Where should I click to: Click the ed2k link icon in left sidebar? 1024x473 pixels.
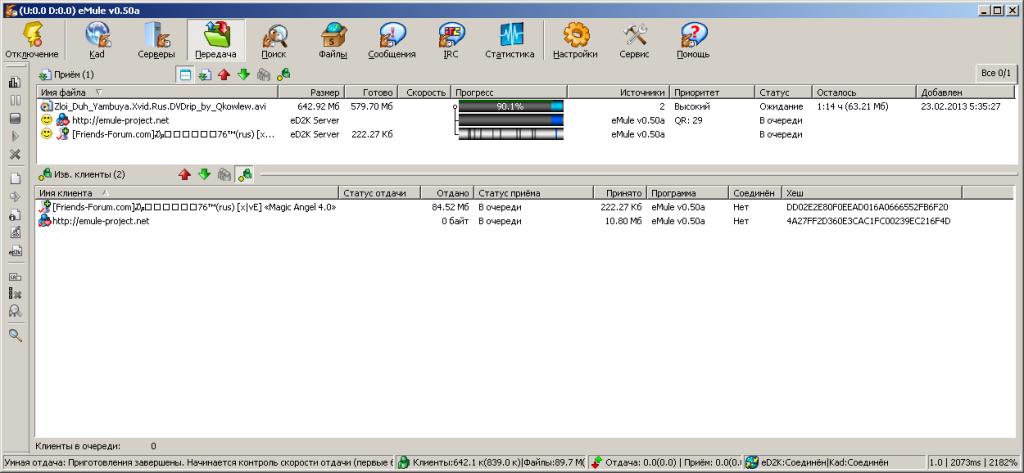tap(15, 250)
